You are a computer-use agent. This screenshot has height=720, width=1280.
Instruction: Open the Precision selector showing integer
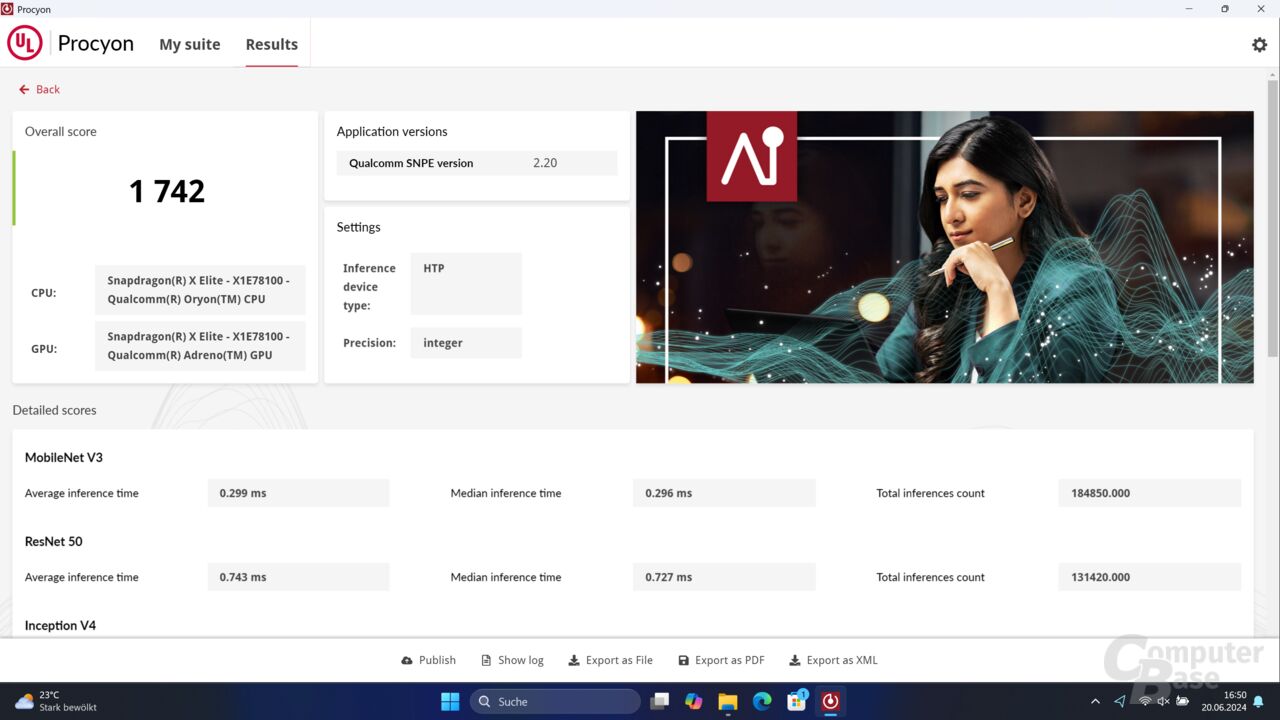pos(466,342)
